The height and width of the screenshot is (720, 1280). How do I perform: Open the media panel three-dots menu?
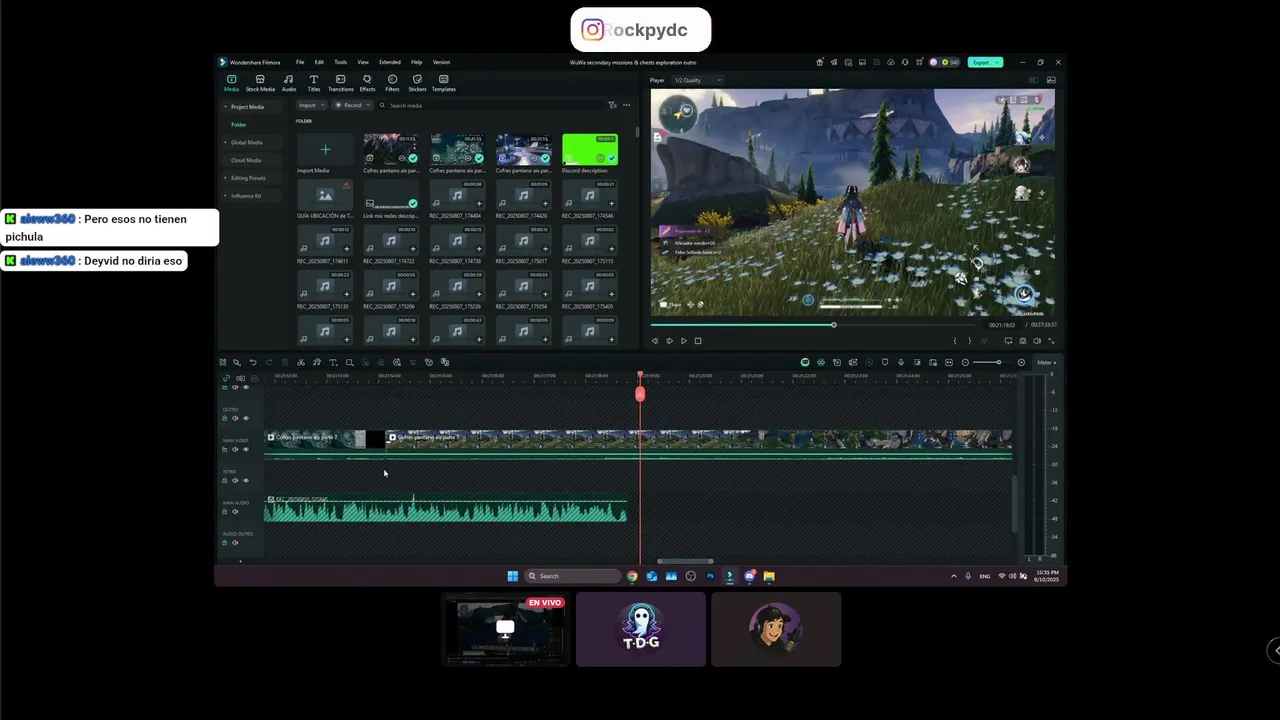[627, 105]
